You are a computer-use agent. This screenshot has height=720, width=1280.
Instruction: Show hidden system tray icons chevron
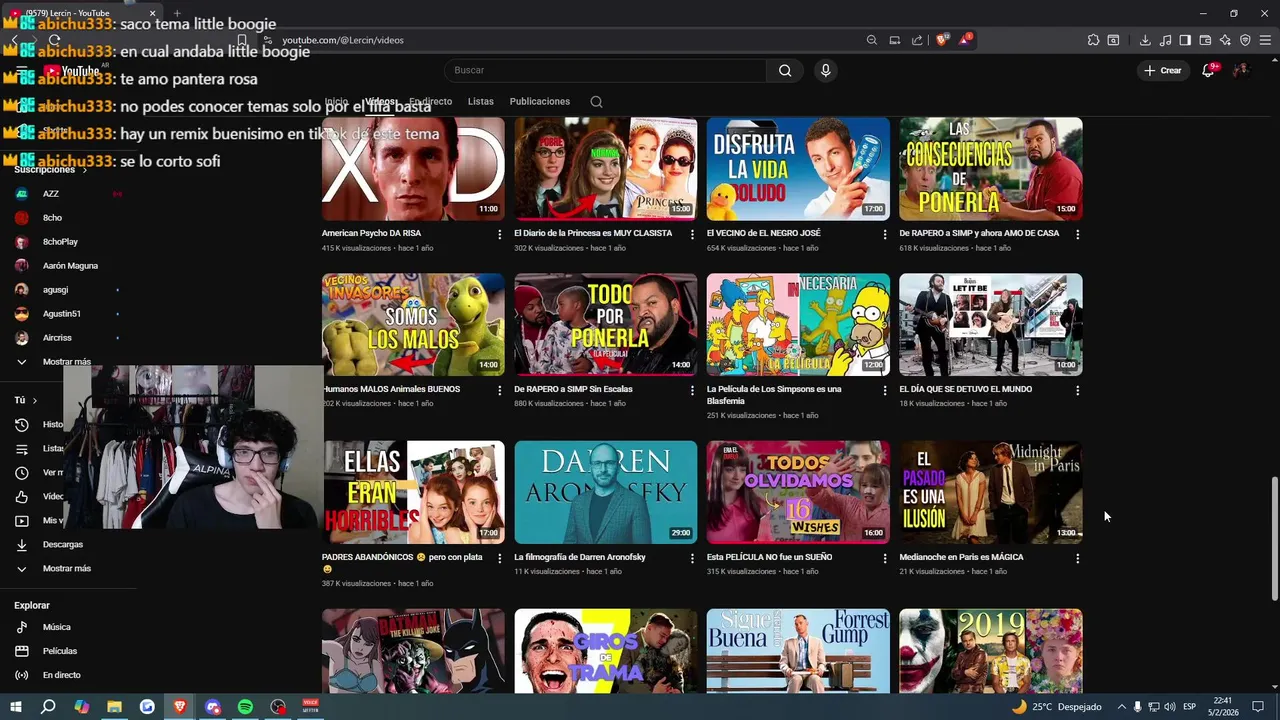(x=1121, y=707)
